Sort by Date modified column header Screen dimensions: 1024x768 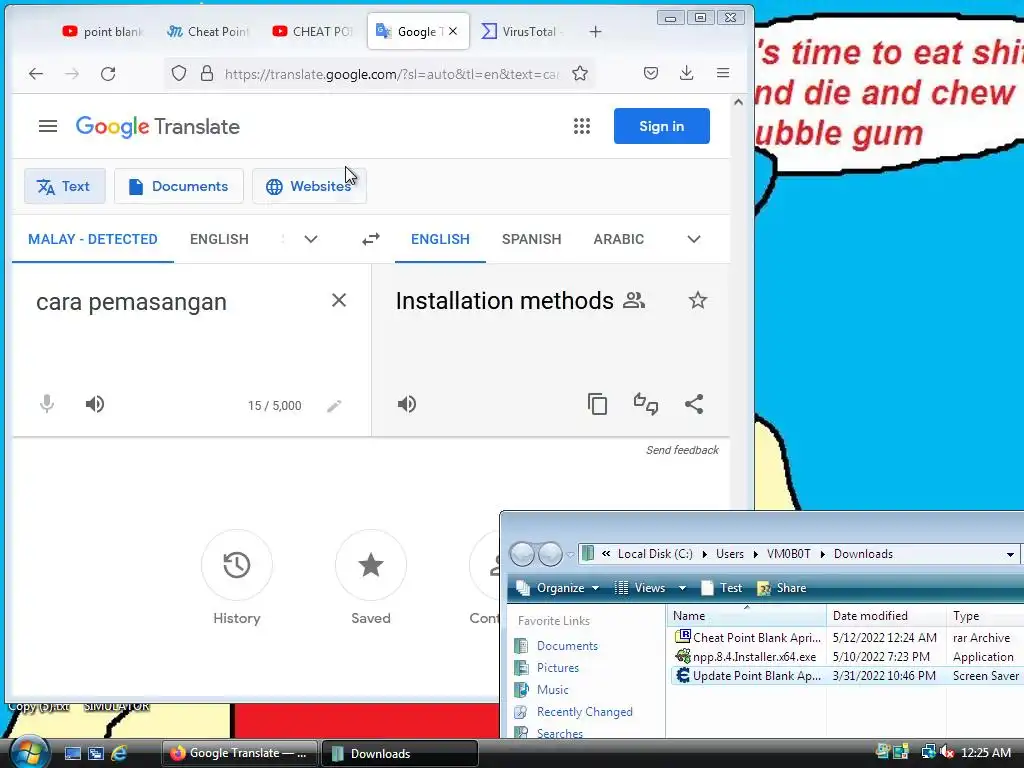(x=886, y=616)
